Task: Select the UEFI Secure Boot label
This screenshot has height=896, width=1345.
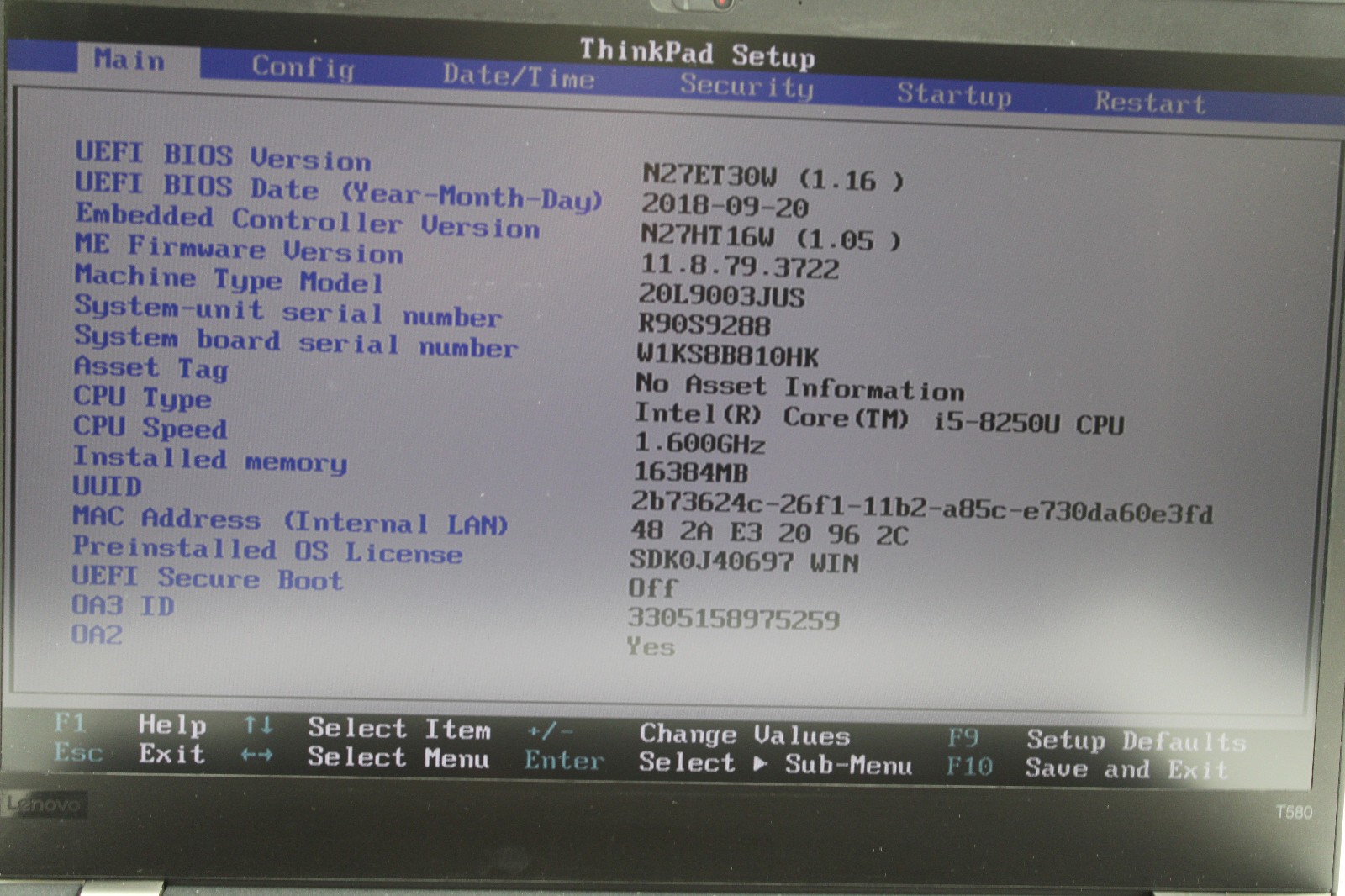Action: pos(208,578)
